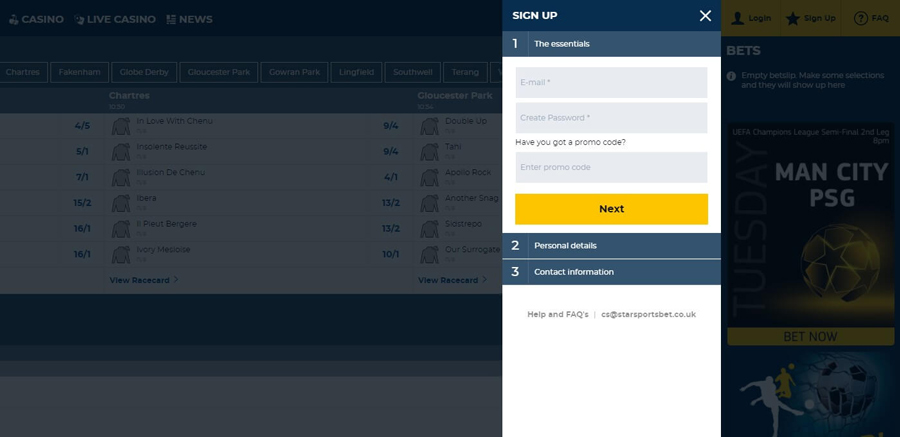Open the FAQ question mark icon
Image resolution: width=900 pixels, height=437 pixels.
(860, 18)
